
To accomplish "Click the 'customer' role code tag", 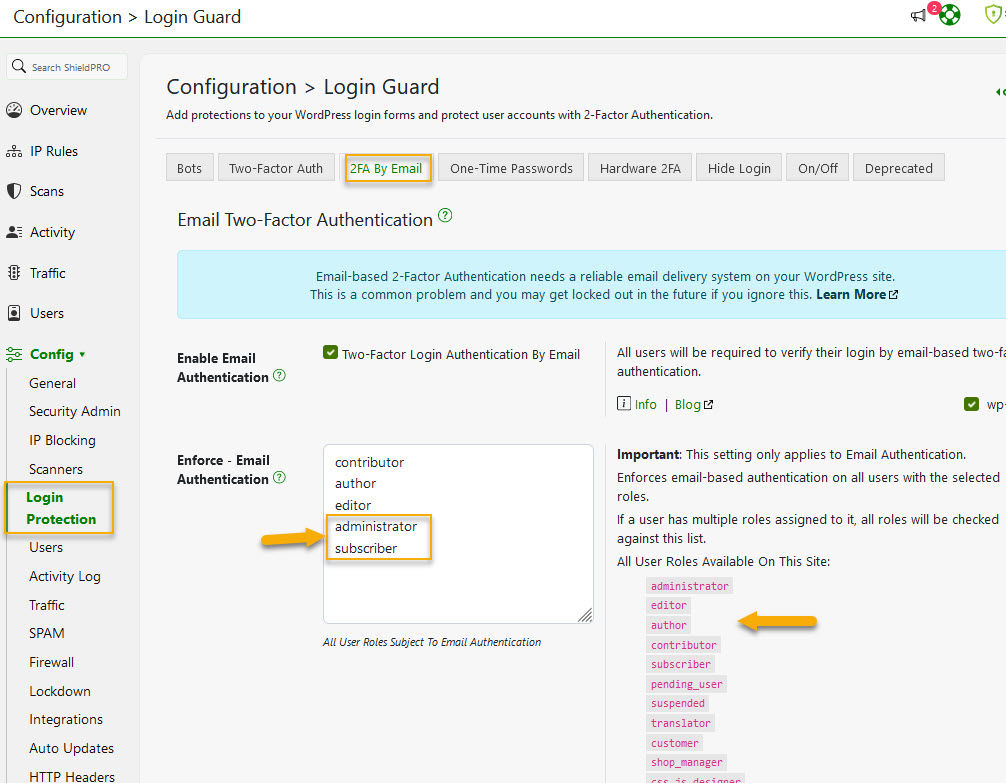I will [x=674, y=743].
